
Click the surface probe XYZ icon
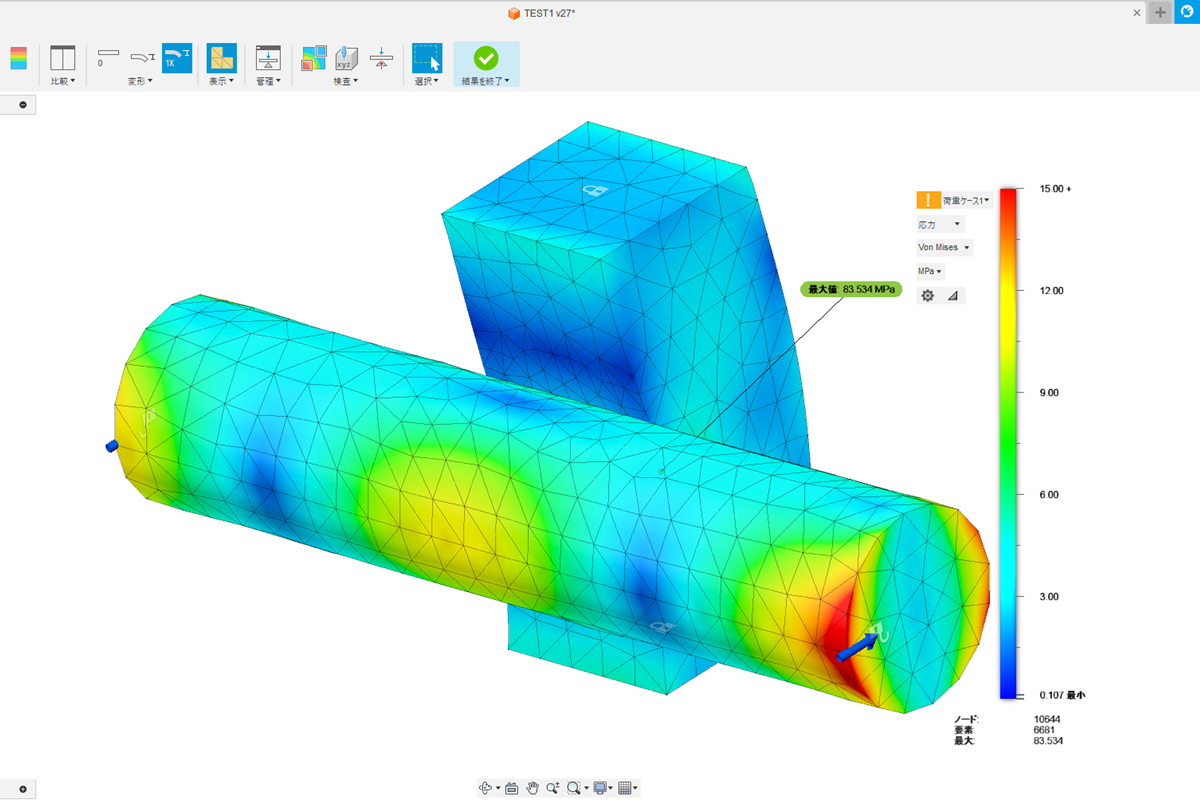tap(347, 58)
